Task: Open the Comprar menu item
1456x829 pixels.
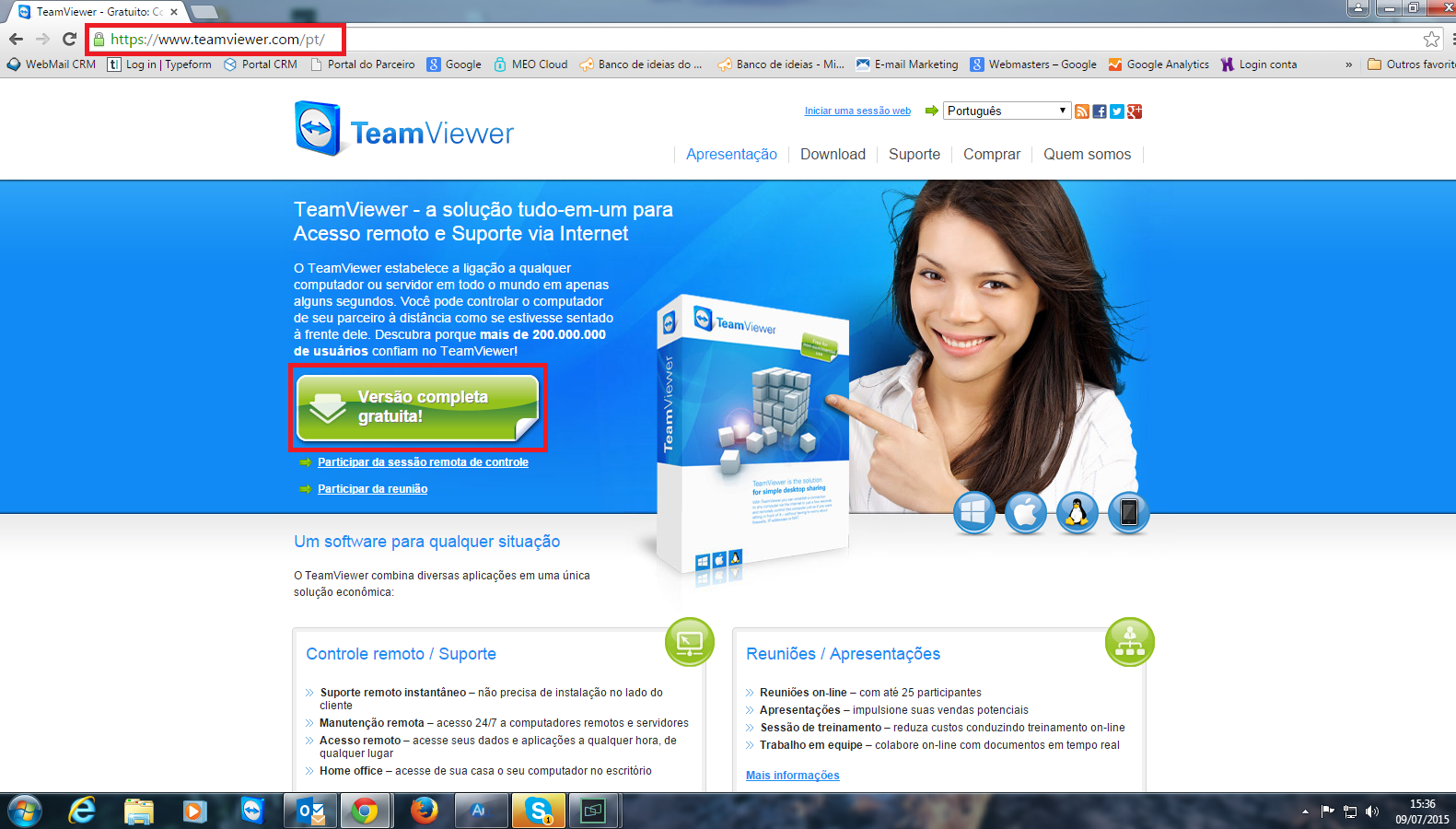Action: click(992, 155)
